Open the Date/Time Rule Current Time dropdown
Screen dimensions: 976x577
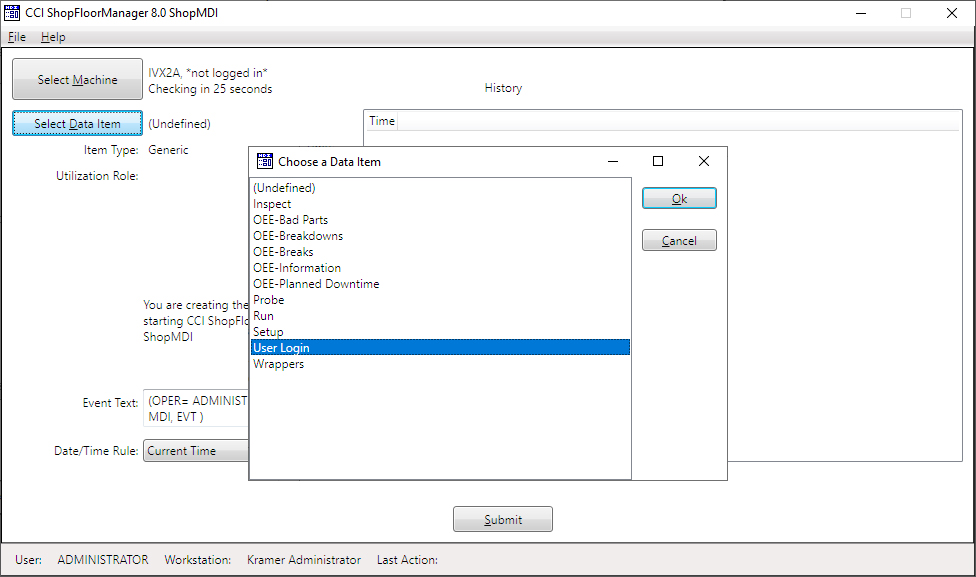[x=196, y=451]
